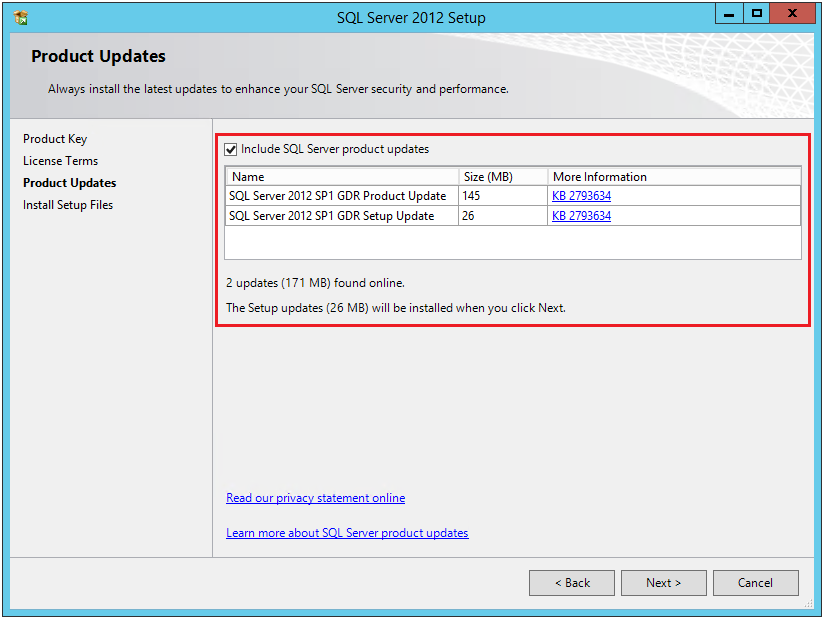Click the More Information column header
The height and width of the screenshot is (619, 824).
pos(674,177)
